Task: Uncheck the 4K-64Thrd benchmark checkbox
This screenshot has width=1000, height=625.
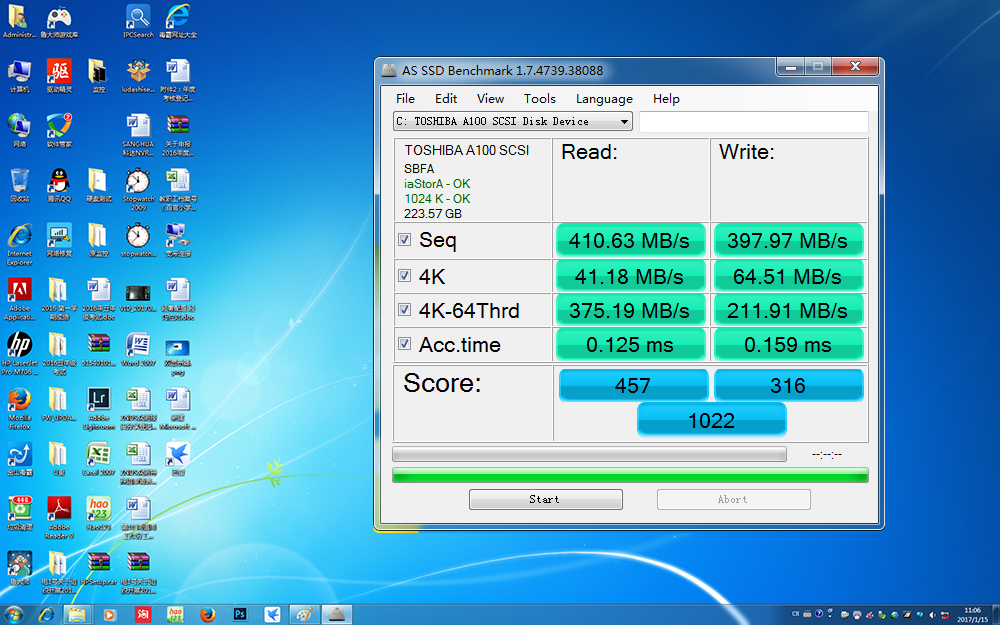Action: 404,309
